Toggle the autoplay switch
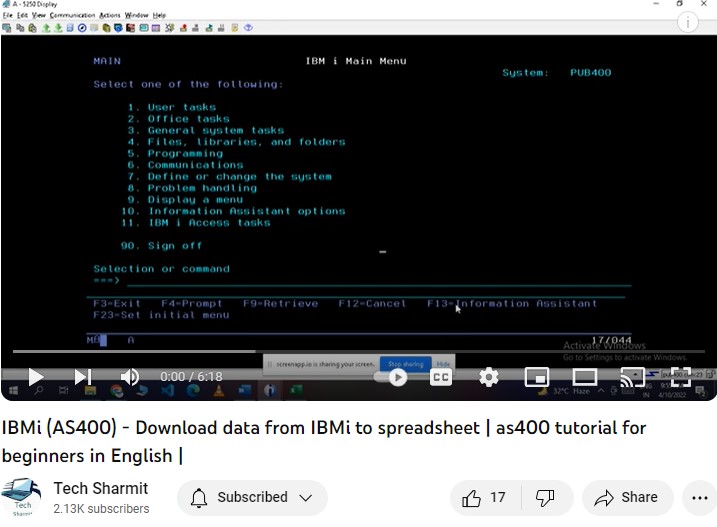The height and width of the screenshot is (527, 717). [391, 377]
